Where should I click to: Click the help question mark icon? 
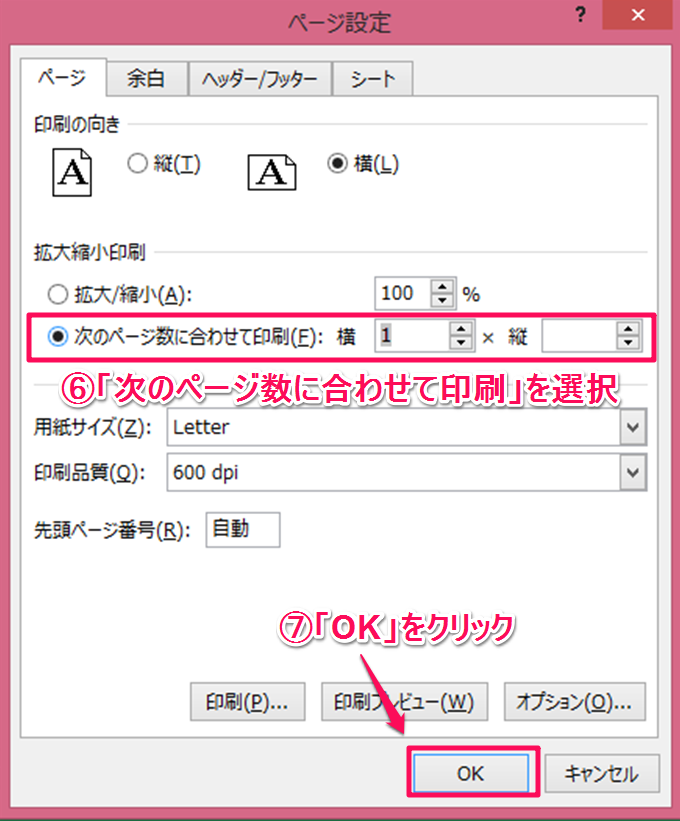pos(580,15)
